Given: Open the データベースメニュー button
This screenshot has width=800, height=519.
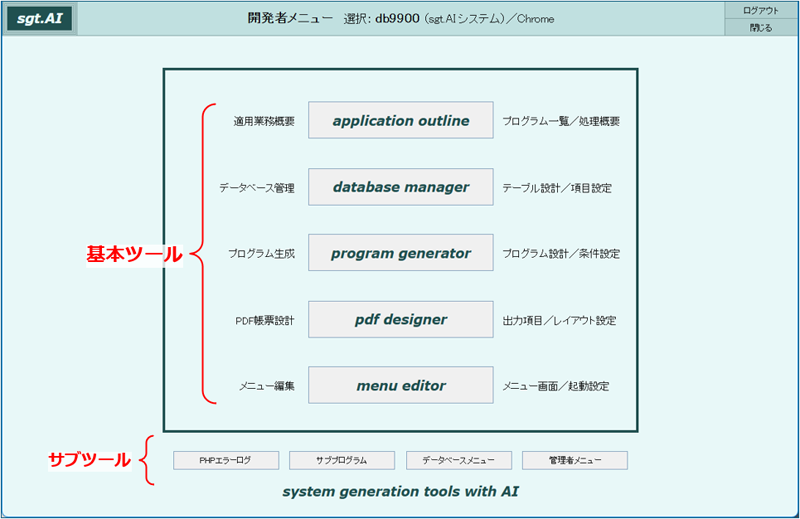Looking at the screenshot, I should [459, 460].
